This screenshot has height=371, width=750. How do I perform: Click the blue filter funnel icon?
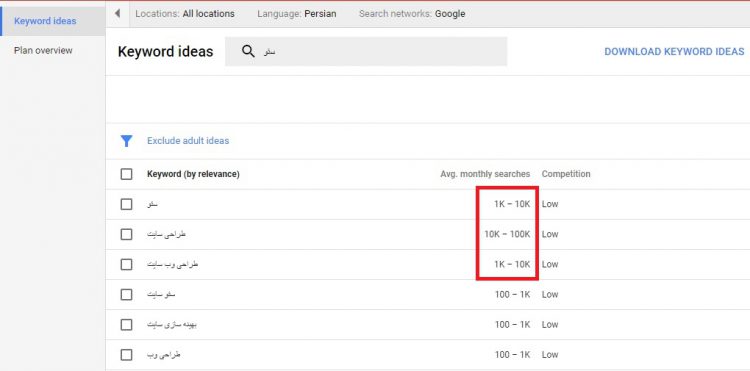126,141
